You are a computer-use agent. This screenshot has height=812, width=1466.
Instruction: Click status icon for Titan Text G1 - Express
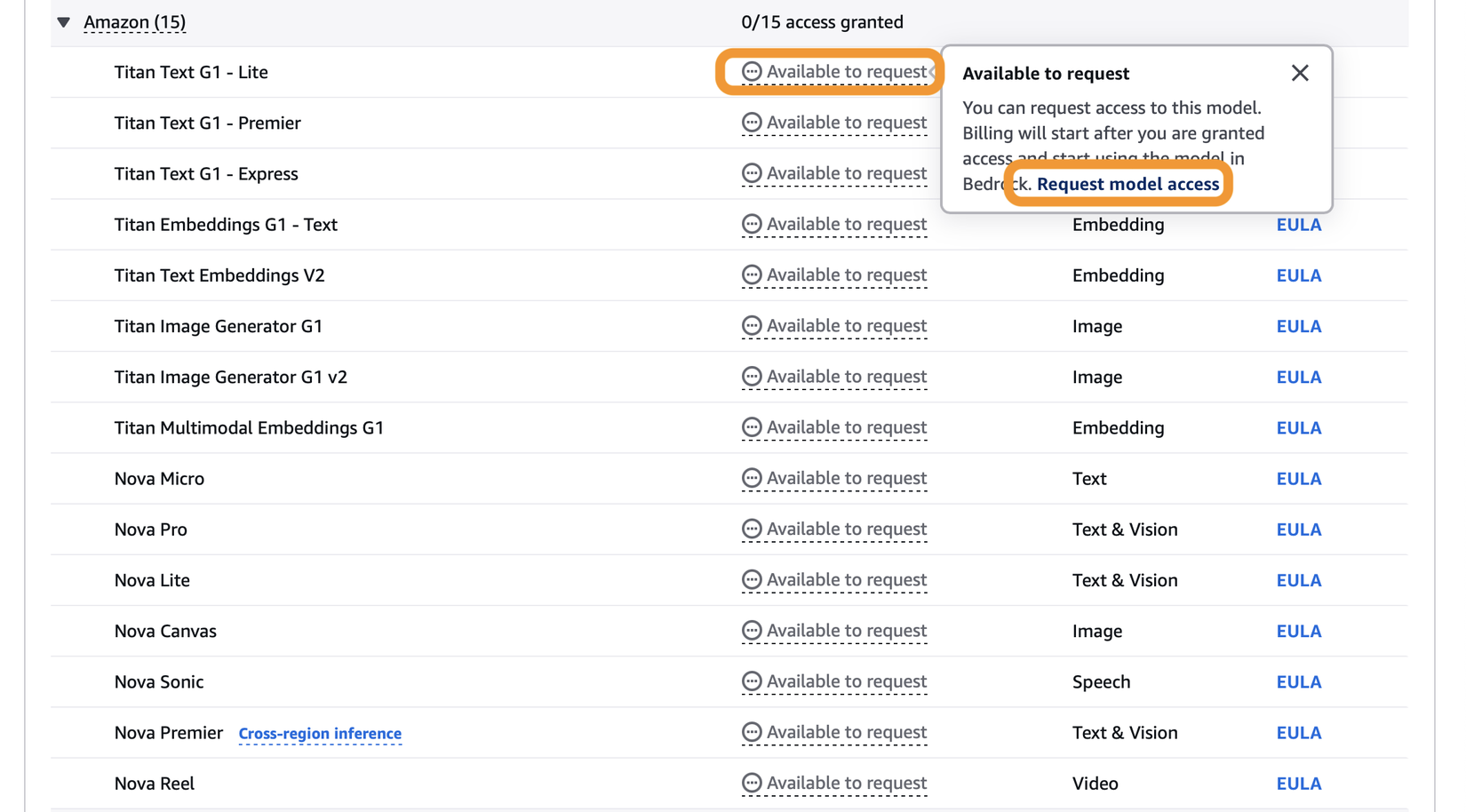pyautogui.click(x=752, y=173)
